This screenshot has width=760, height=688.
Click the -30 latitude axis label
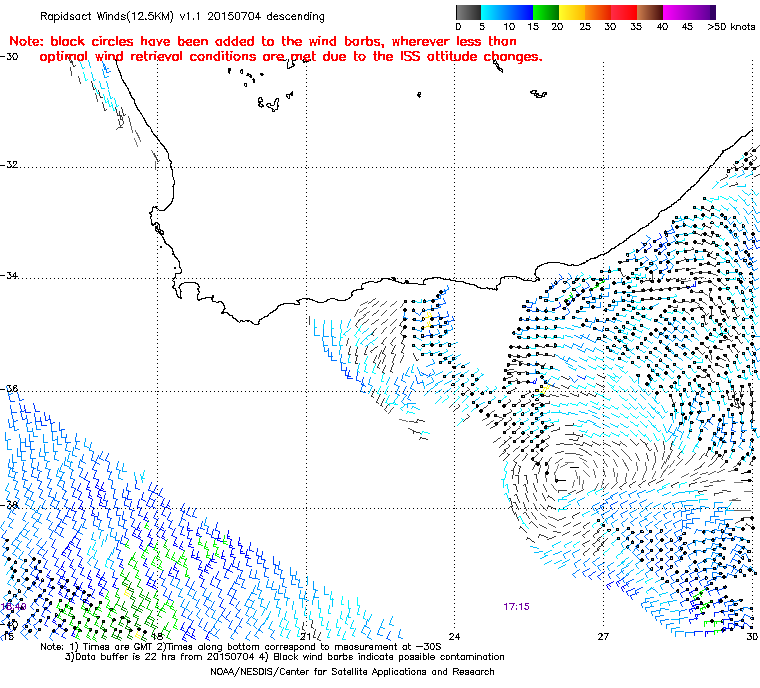pos(10,56)
